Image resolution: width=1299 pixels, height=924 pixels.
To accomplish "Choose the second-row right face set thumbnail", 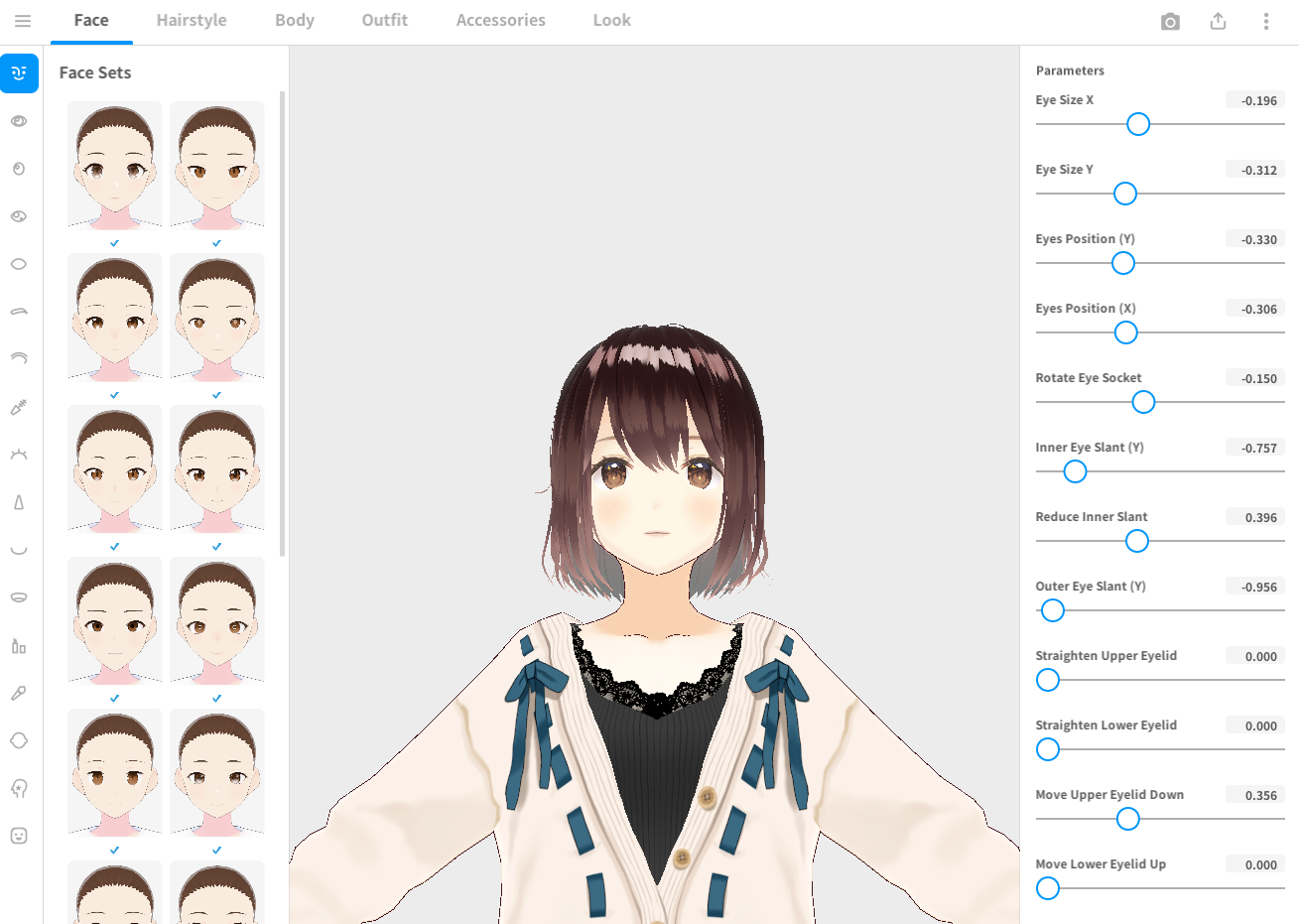I will [217, 318].
